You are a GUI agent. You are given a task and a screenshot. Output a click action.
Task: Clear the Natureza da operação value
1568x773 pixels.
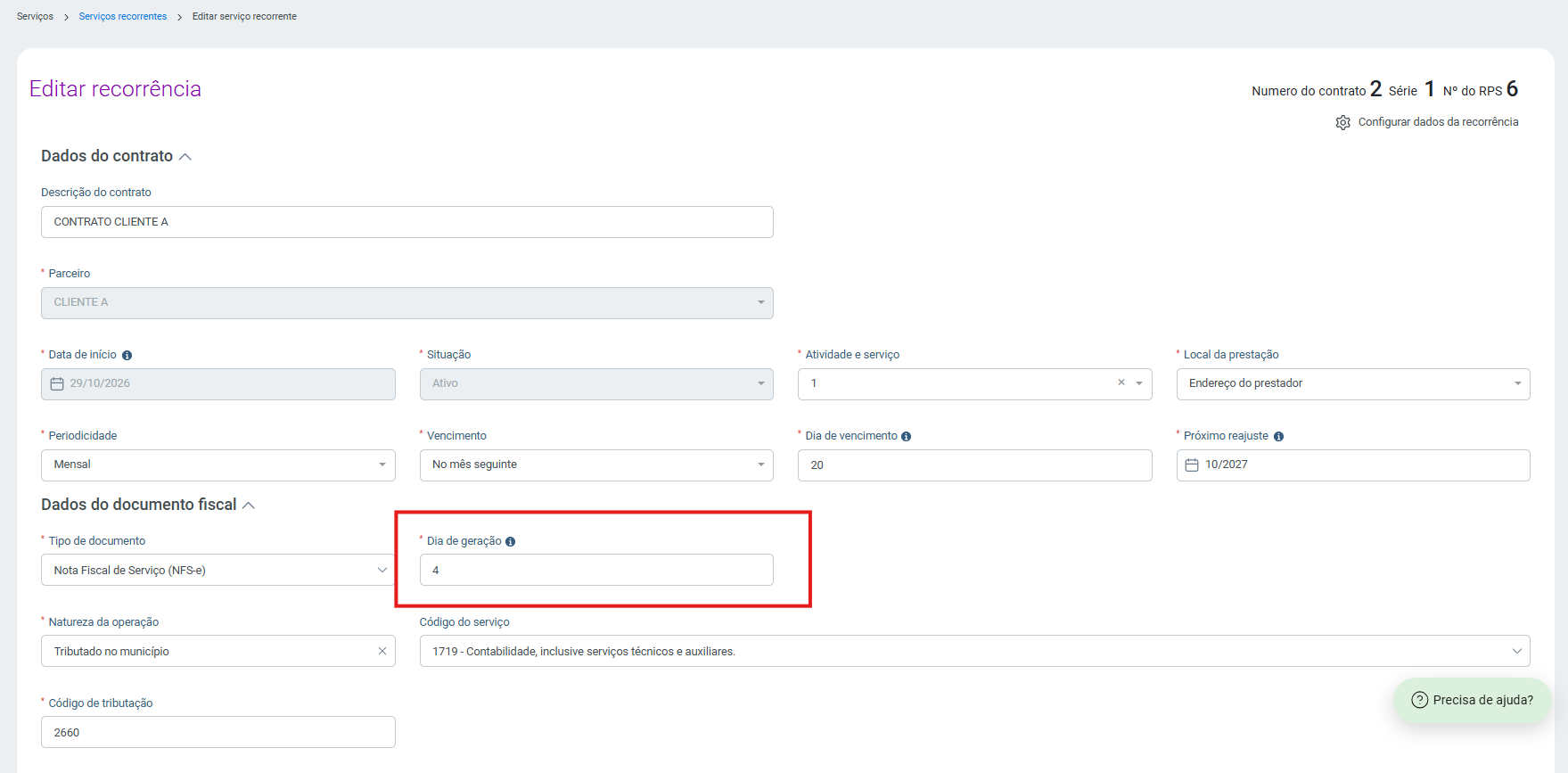(x=382, y=651)
